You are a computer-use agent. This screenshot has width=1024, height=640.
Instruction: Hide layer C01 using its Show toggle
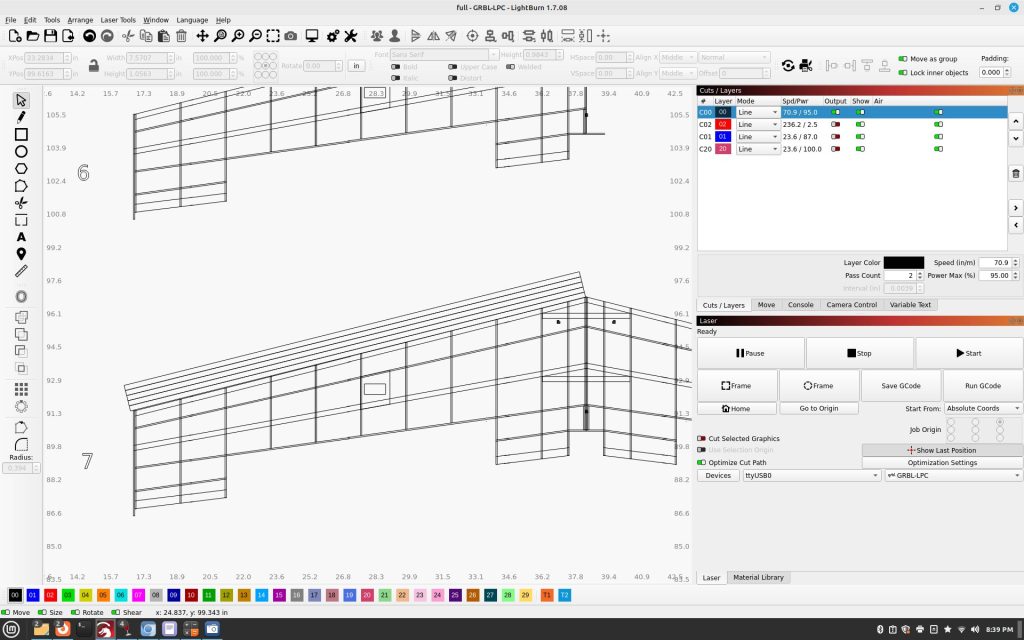pos(859,137)
